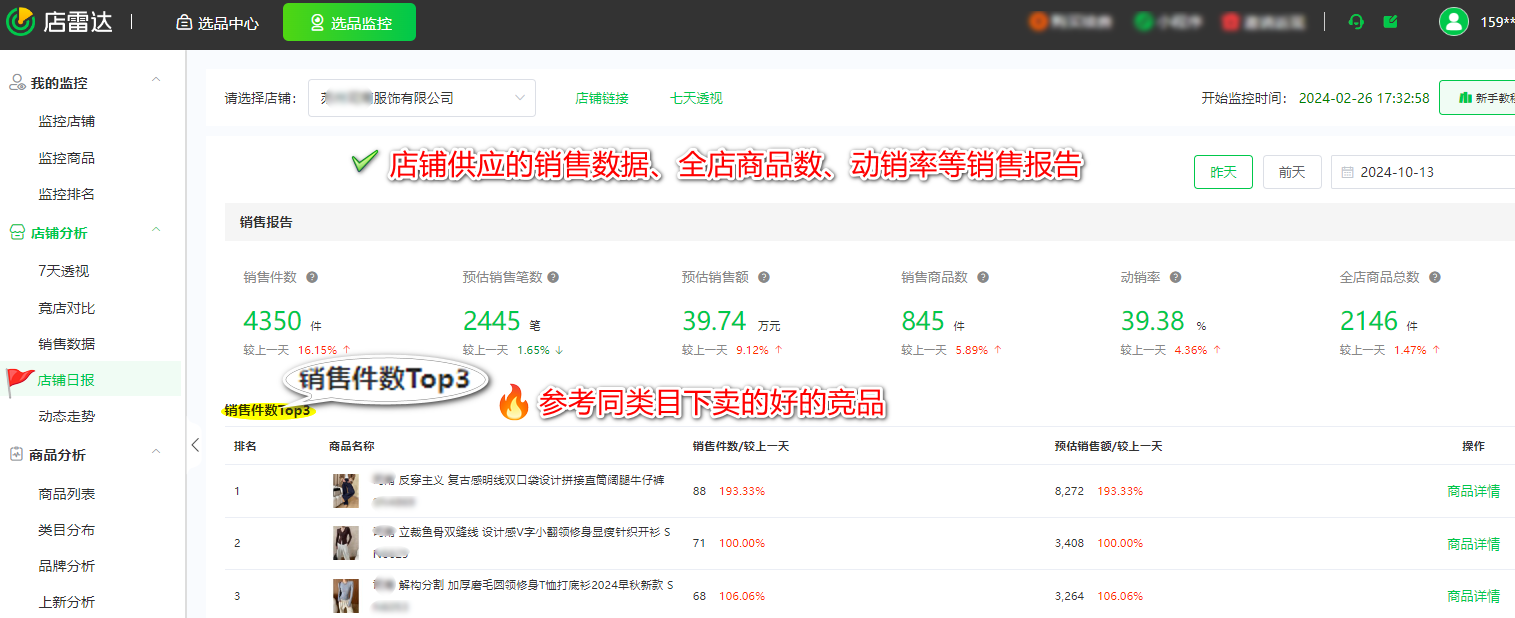Open 七天透视 from the store header
Image resolution: width=1515 pixels, height=618 pixels.
click(695, 98)
